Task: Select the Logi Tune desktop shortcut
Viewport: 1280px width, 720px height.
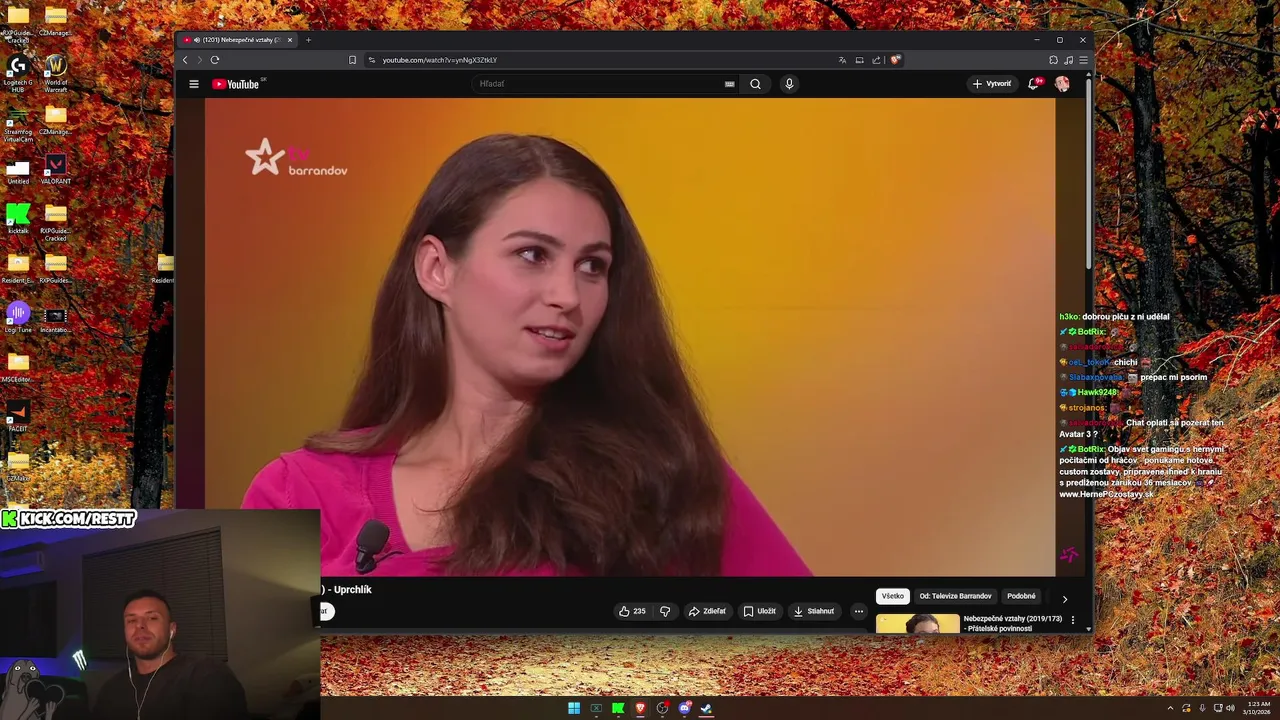Action: click(x=18, y=318)
